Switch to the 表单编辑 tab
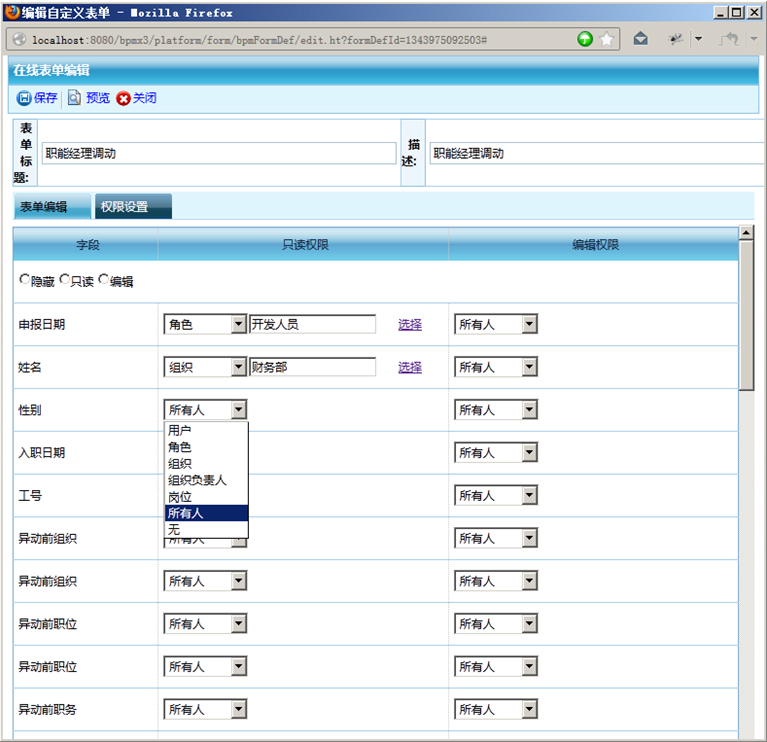 pyautogui.click(x=52, y=206)
